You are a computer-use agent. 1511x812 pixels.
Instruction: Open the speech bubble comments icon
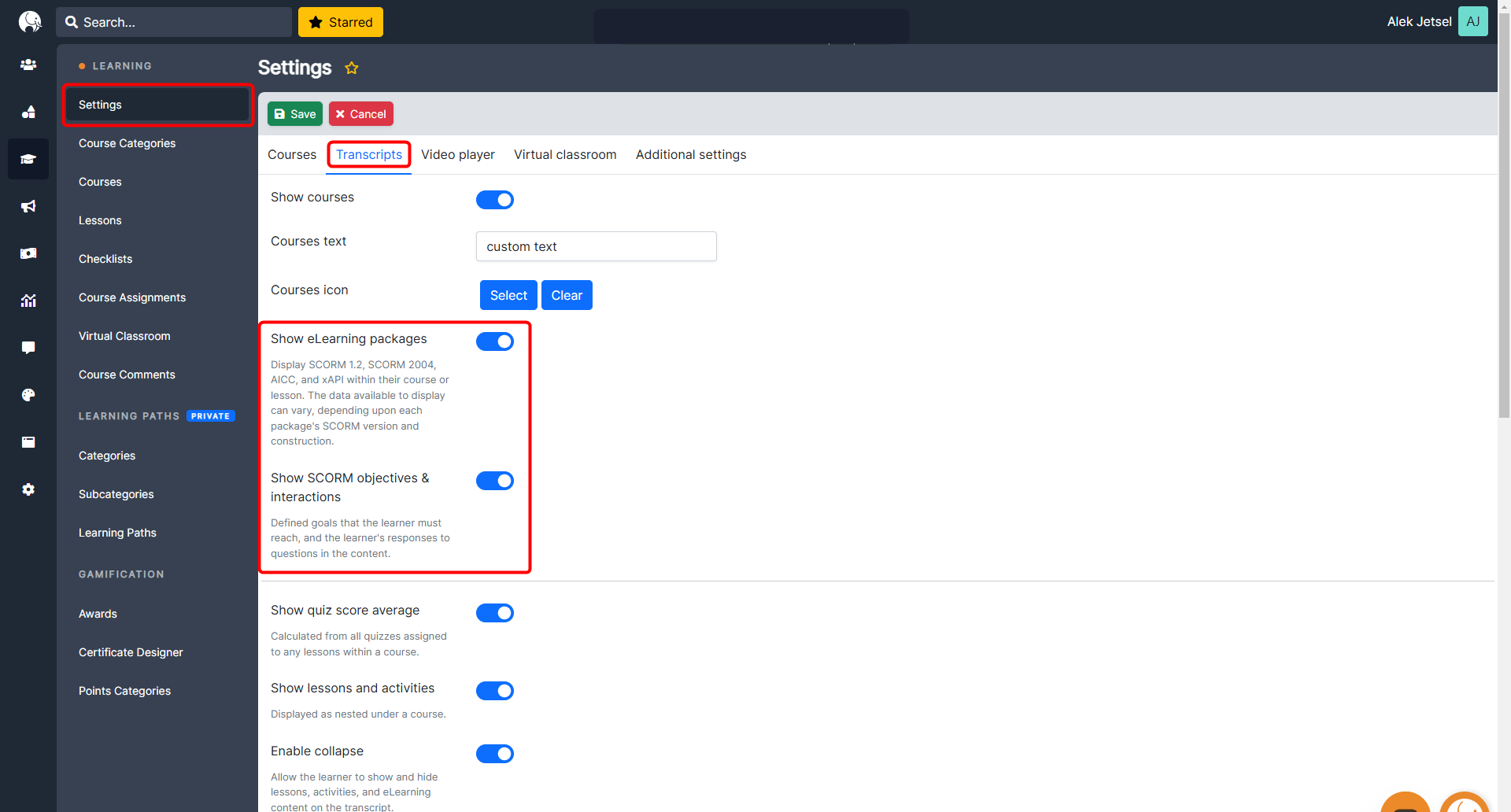tap(28, 348)
